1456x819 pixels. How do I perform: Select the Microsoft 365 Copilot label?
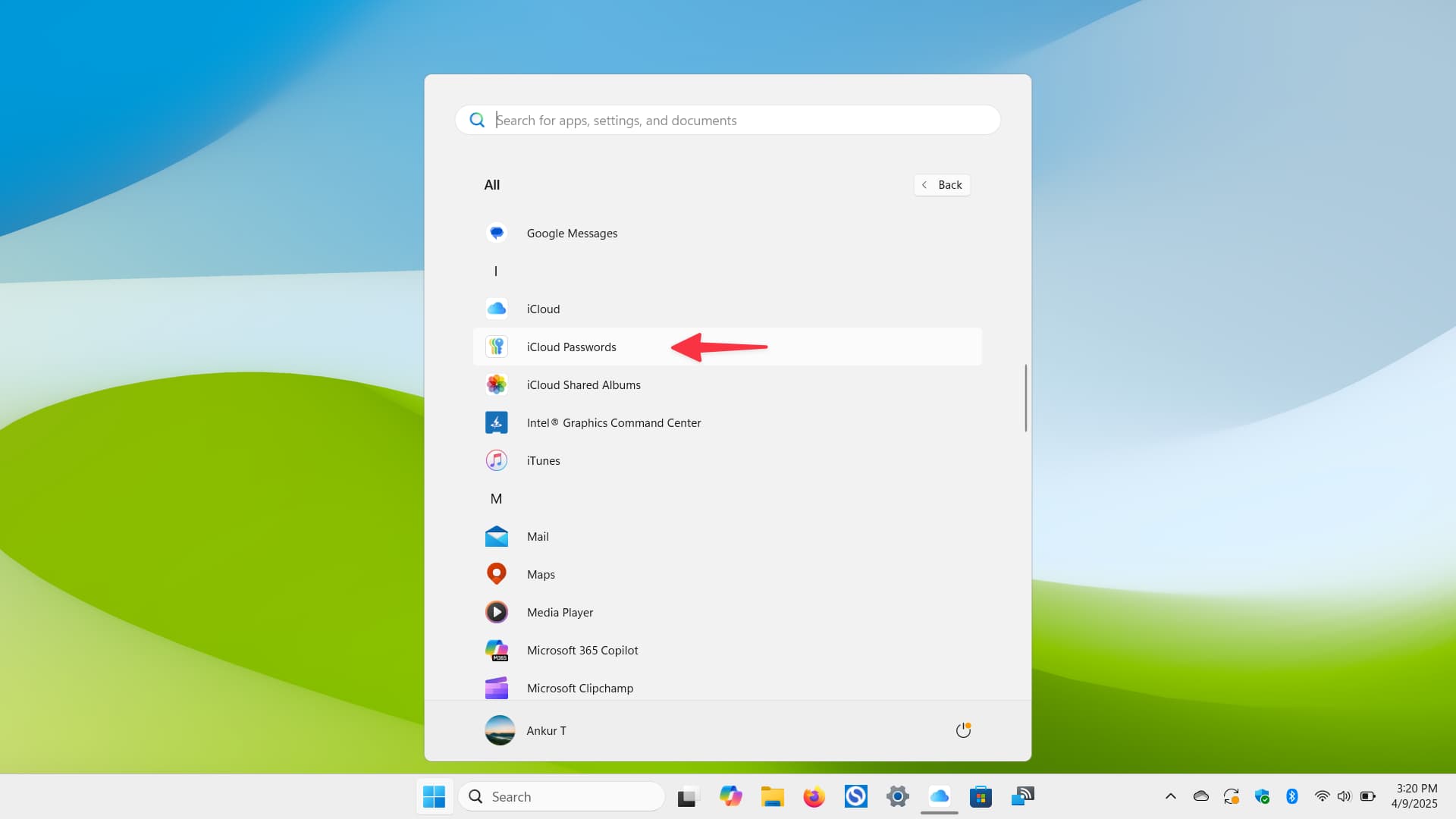pos(582,650)
